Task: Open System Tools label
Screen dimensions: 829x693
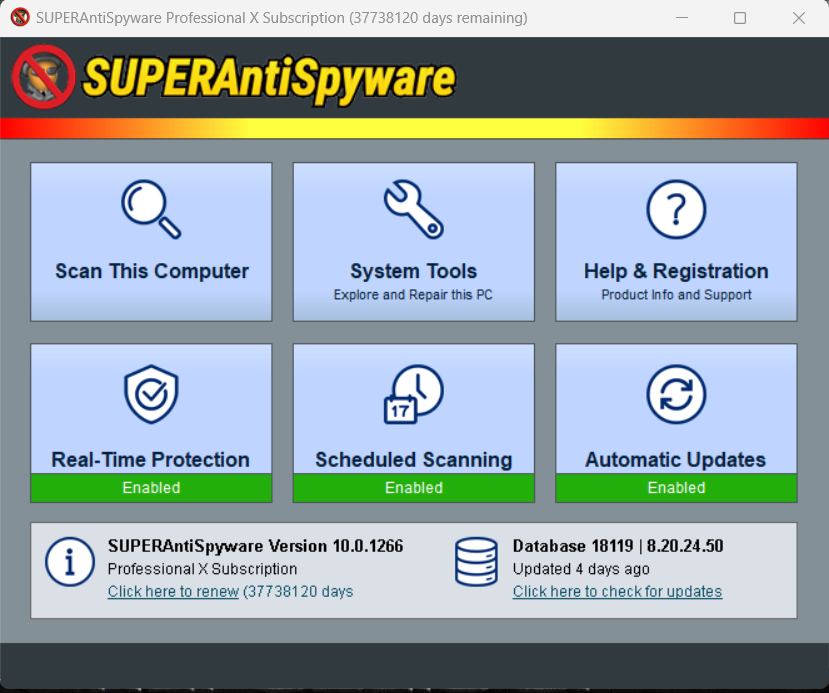Action: click(x=413, y=271)
